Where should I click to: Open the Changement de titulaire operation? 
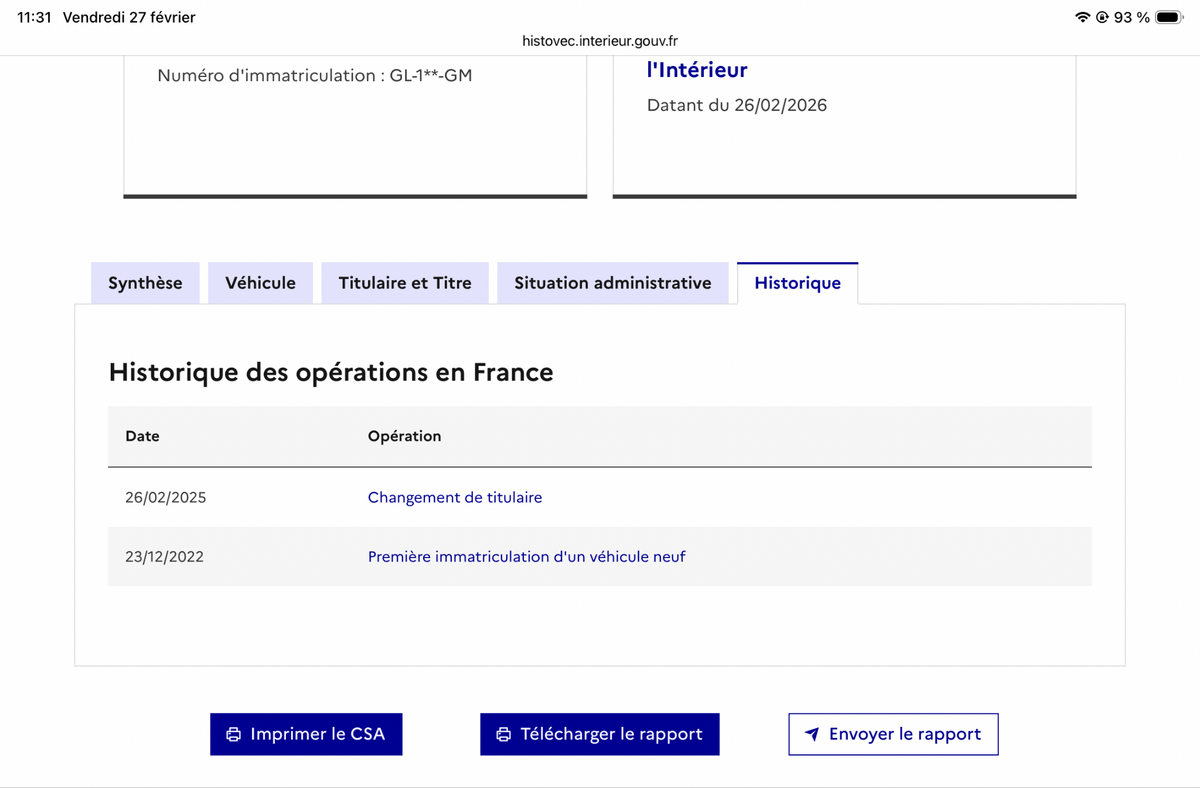[455, 497]
